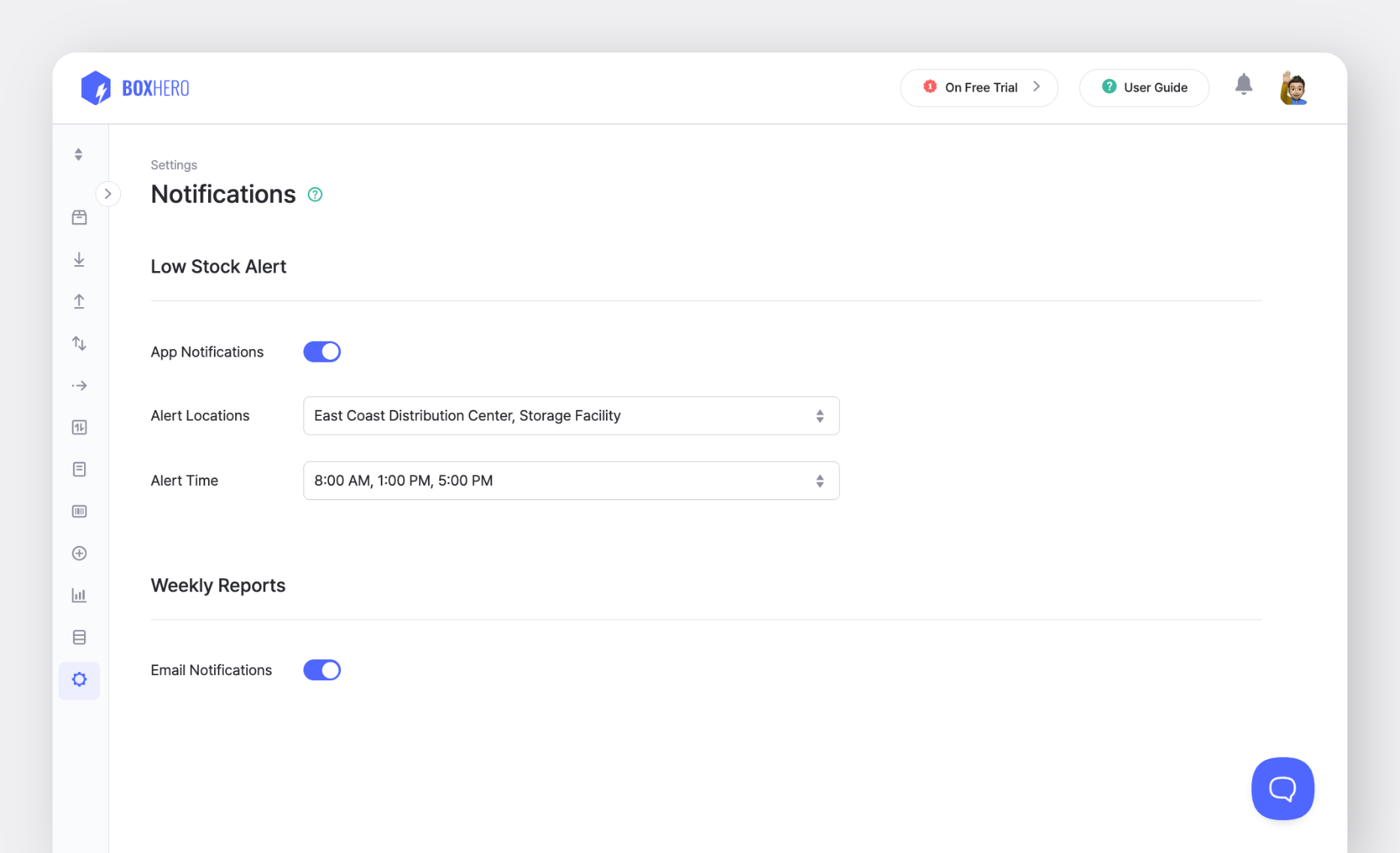
Task: Open the Add Item plus icon
Action: pos(79,553)
